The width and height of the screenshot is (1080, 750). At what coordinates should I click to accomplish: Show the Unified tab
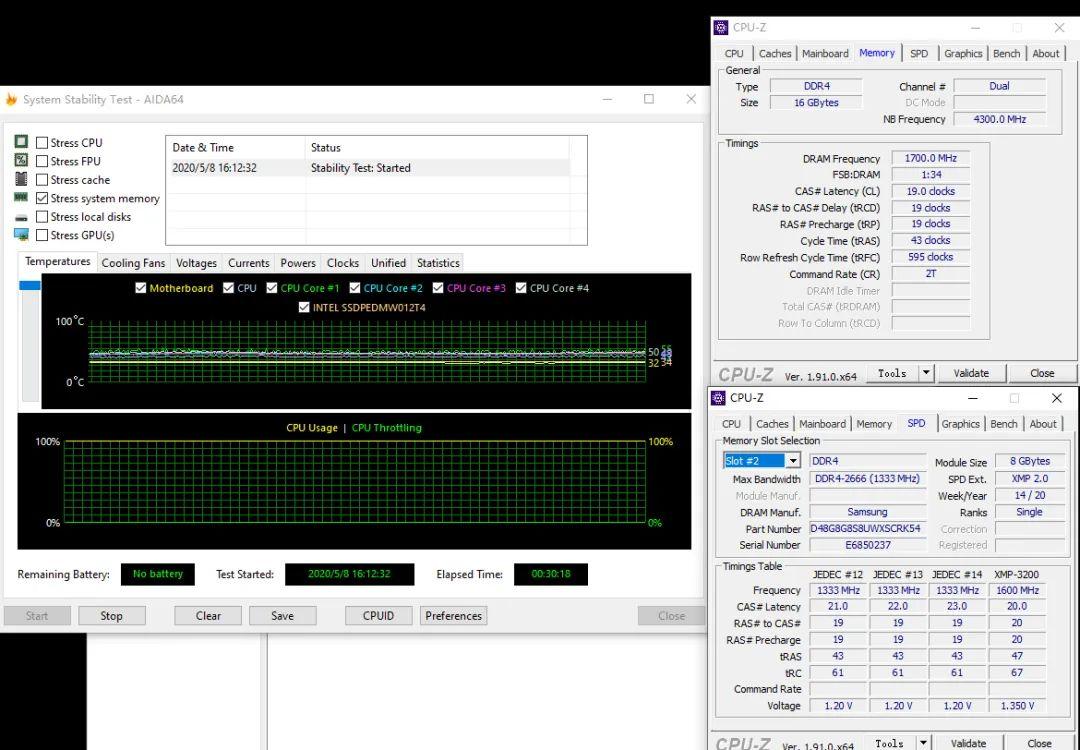coord(388,263)
